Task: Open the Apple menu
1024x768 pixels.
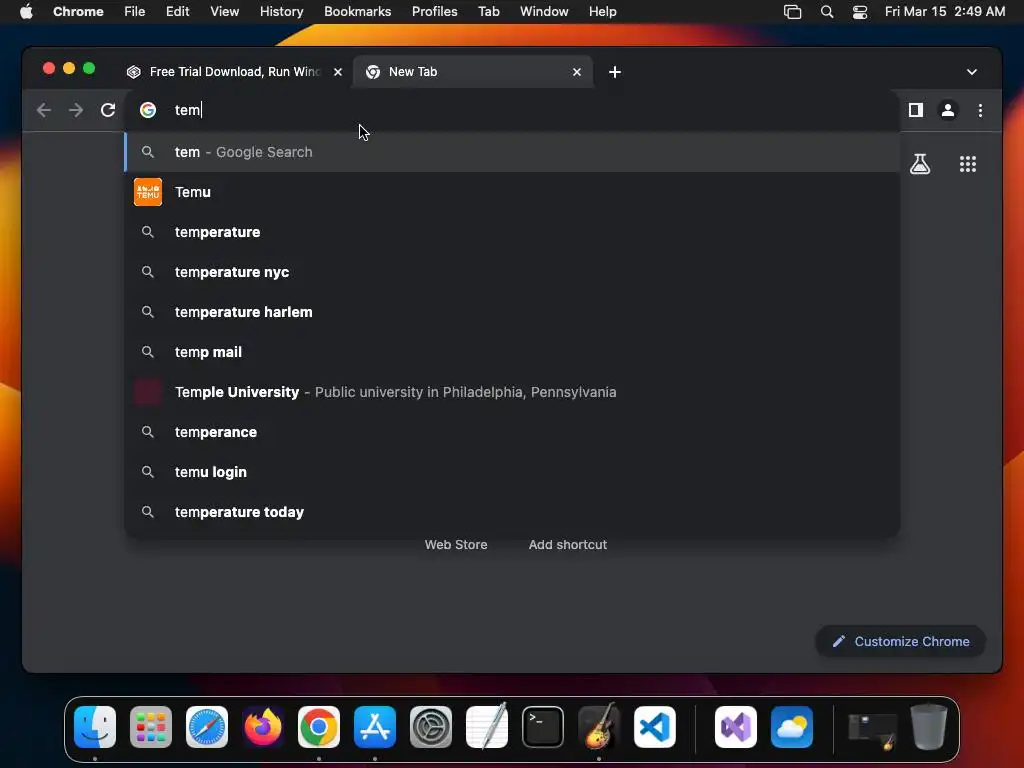Action: (x=26, y=12)
